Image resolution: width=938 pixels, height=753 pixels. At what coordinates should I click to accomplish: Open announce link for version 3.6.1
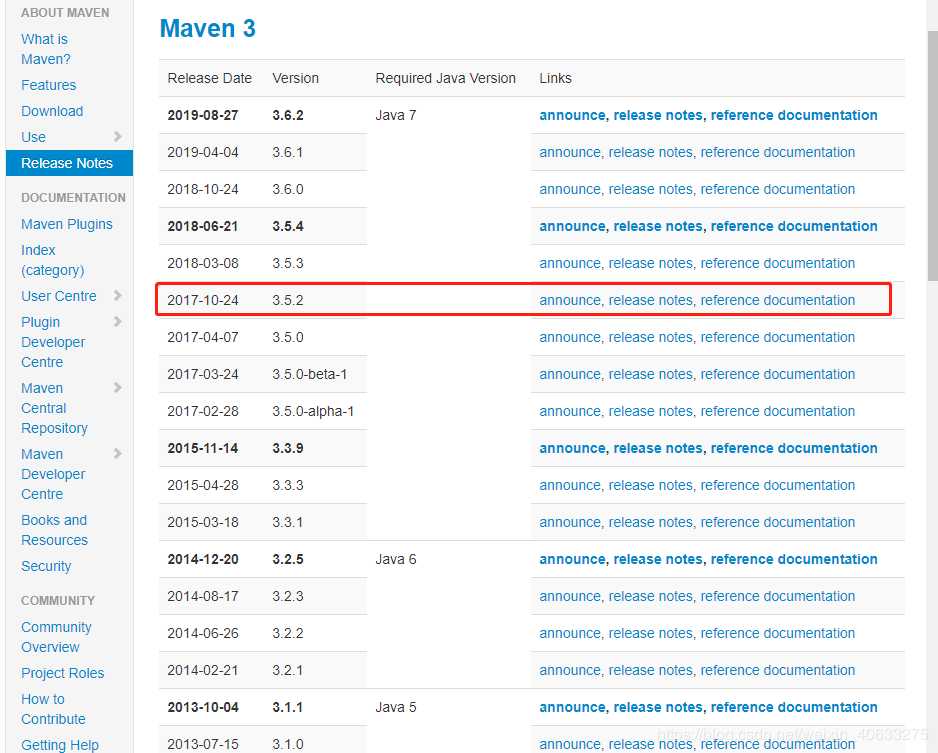570,153
